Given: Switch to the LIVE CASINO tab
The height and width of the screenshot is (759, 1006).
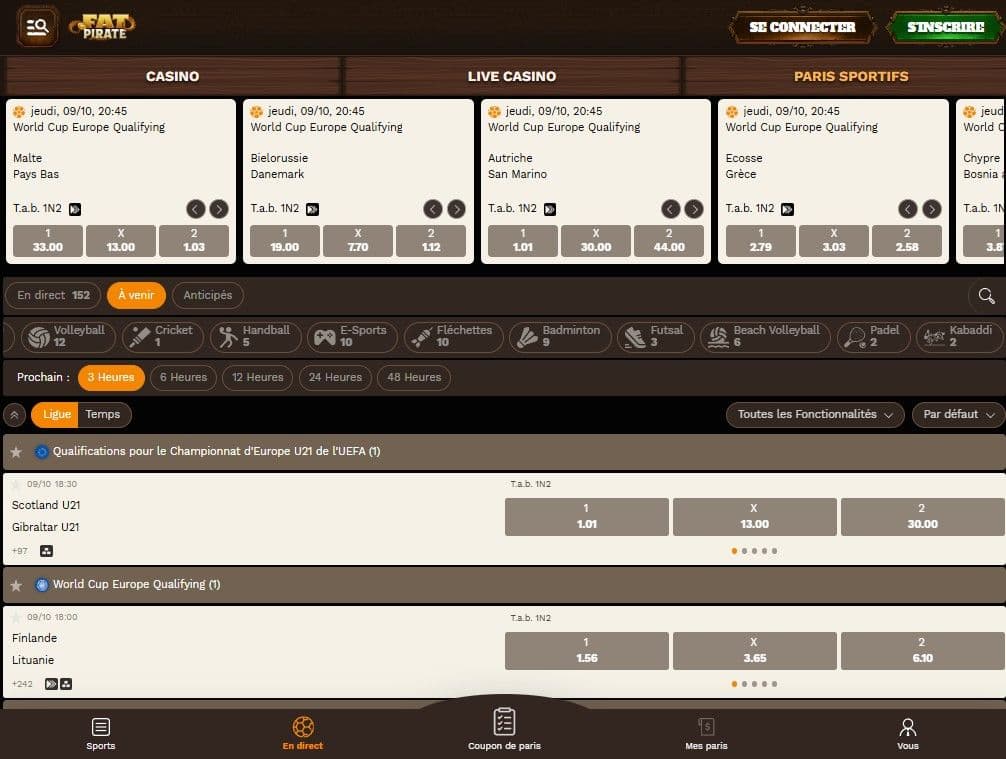Looking at the screenshot, I should point(511,76).
